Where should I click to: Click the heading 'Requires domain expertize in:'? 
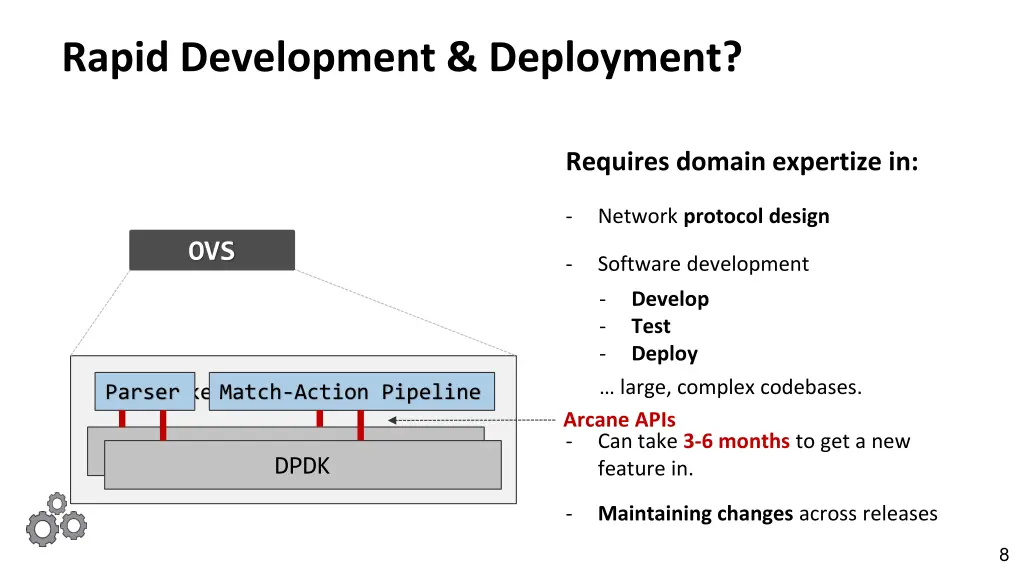tap(742, 161)
